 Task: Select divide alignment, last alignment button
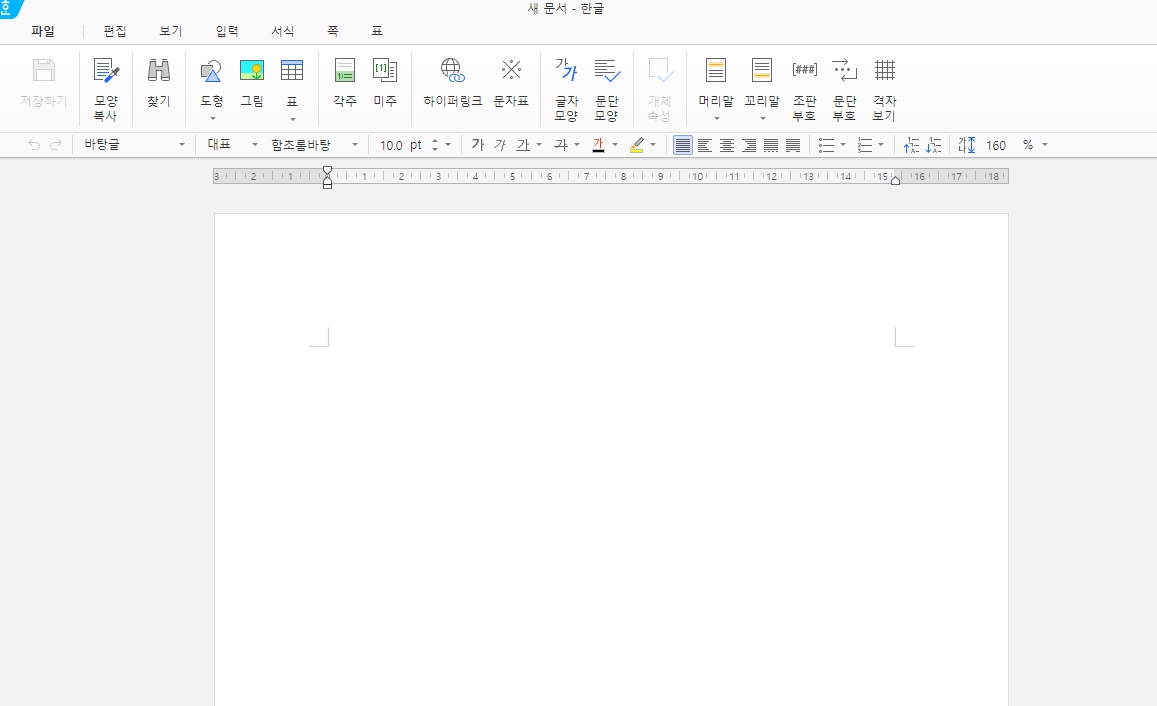tap(793, 145)
